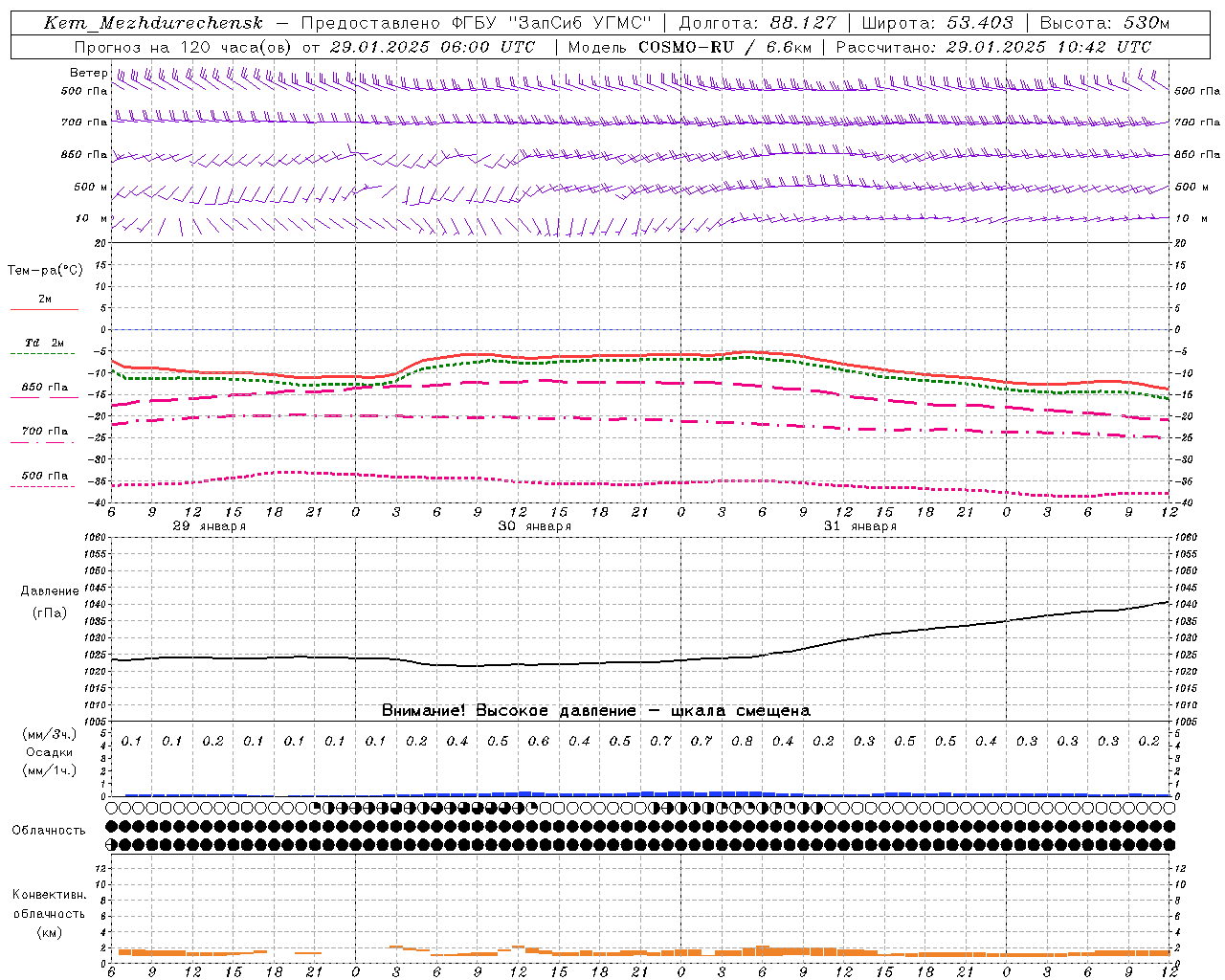The width and height of the screenshot is (1225, 980).
Task: Click the Облачность cloudiness label
Action: click(49, 830)
